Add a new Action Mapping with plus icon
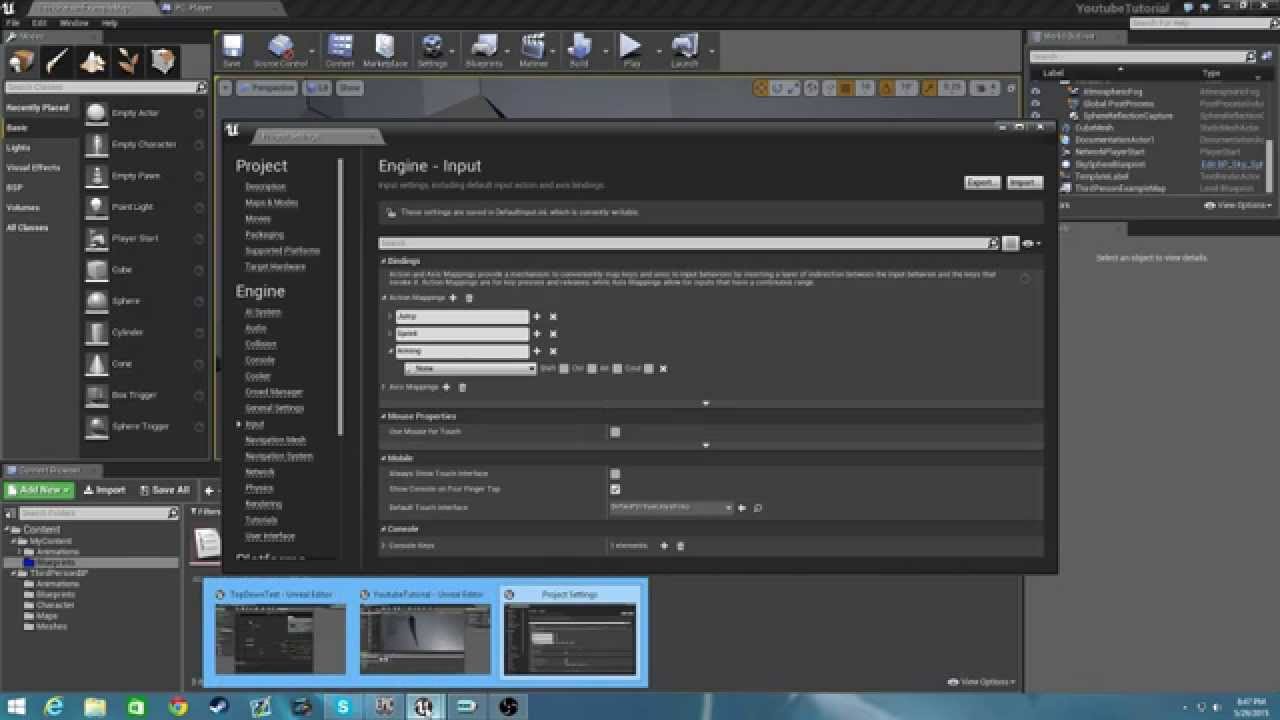This screenshot has height=720, width=1280. (453, 298)
